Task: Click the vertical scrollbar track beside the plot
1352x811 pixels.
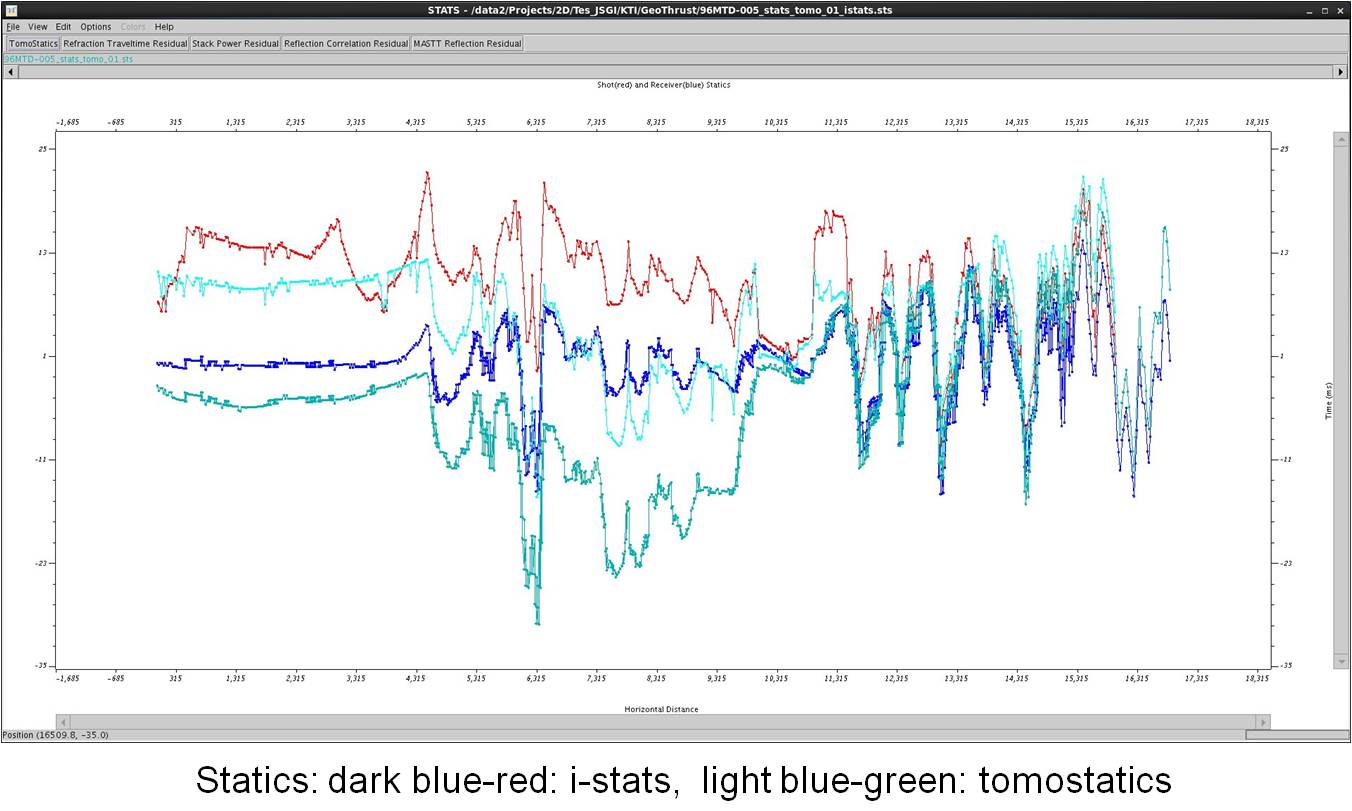Action: [x=1341, y=400]
